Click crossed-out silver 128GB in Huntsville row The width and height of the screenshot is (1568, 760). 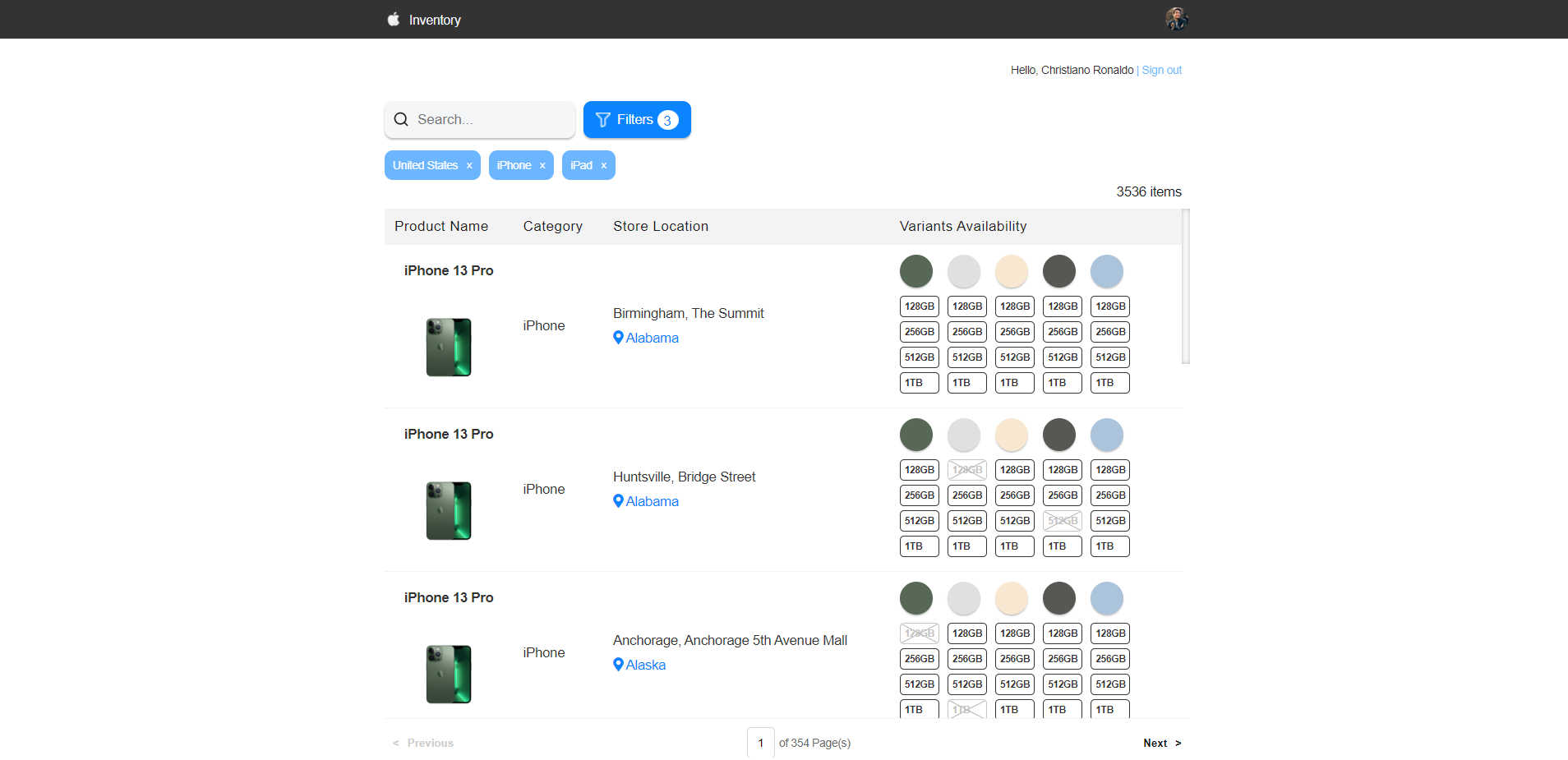(967, 470)
